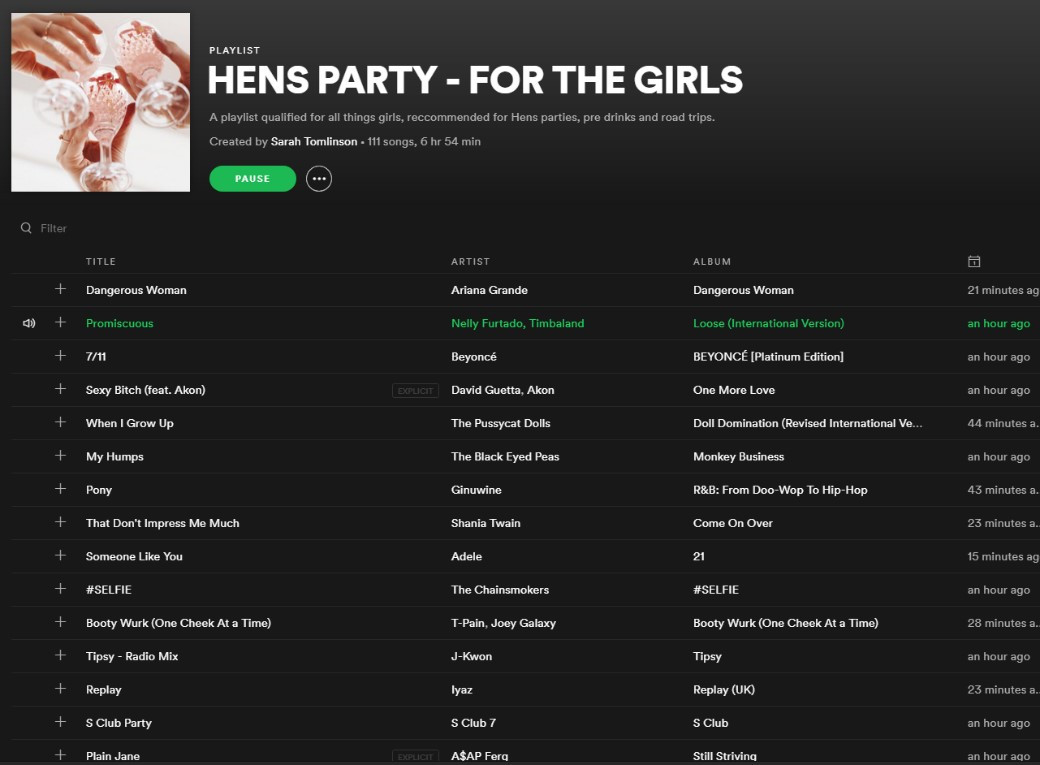The image size is (1040, 765).
Task: Add 7/11 to library with plus icon
Action: point(60,356)
